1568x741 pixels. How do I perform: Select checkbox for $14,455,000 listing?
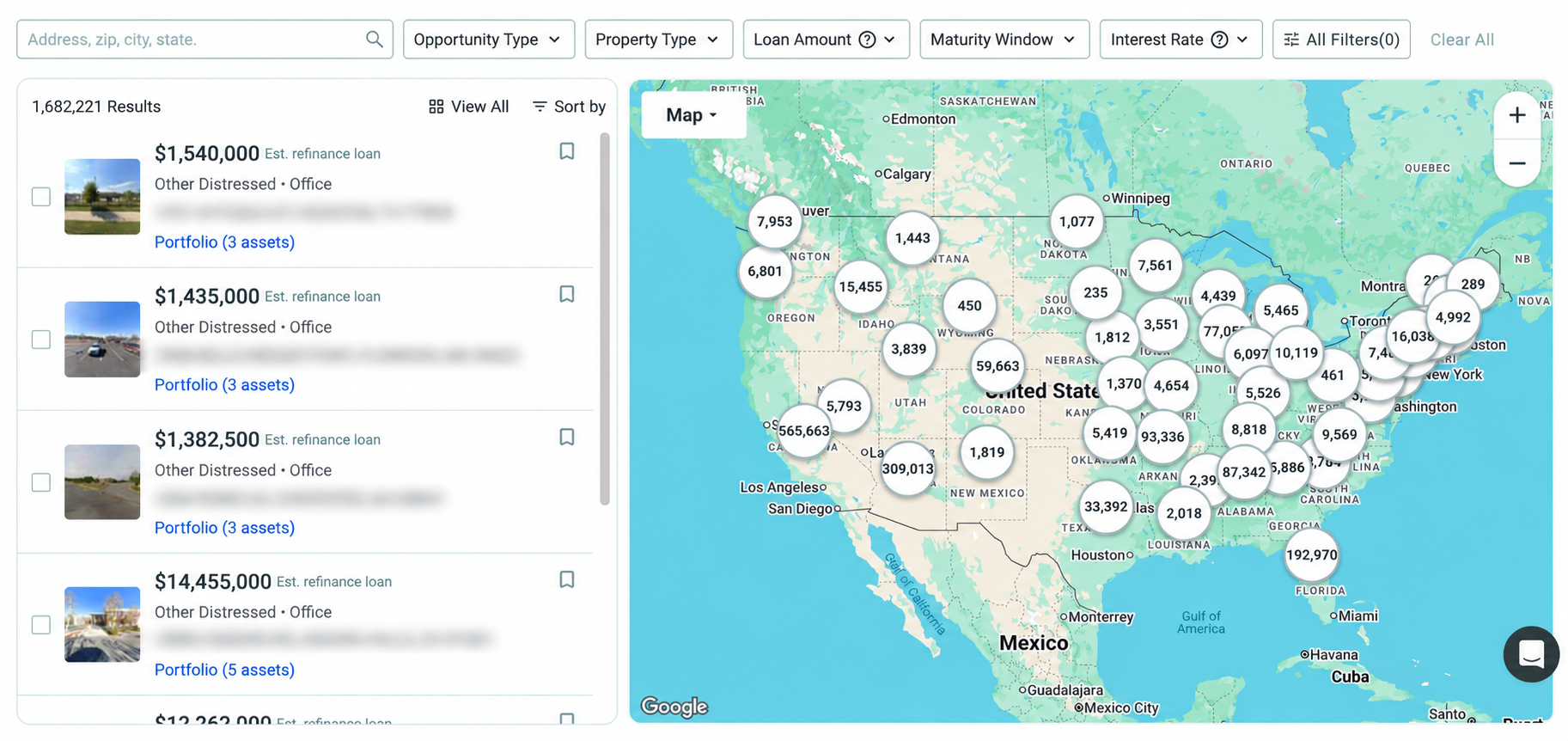pyautogui.click(x=41, y=625)
